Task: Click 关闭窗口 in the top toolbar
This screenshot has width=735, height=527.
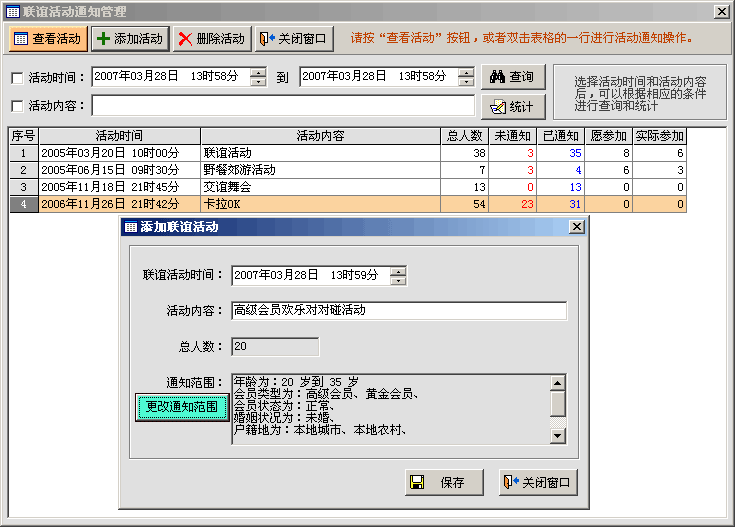Action: click(294, 39)
